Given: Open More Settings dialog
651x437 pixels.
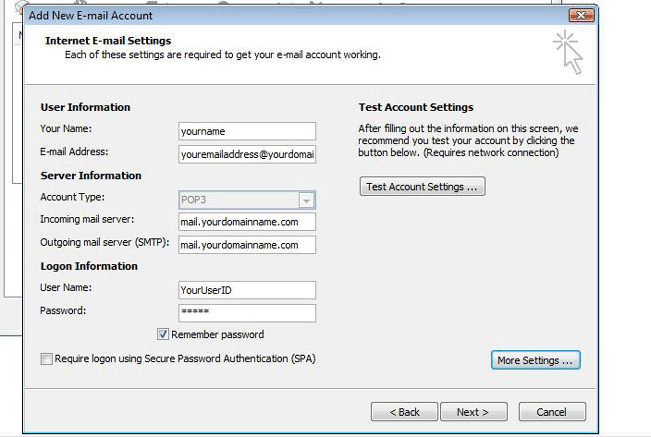Looking at the screenshot, I should [536, 360].
